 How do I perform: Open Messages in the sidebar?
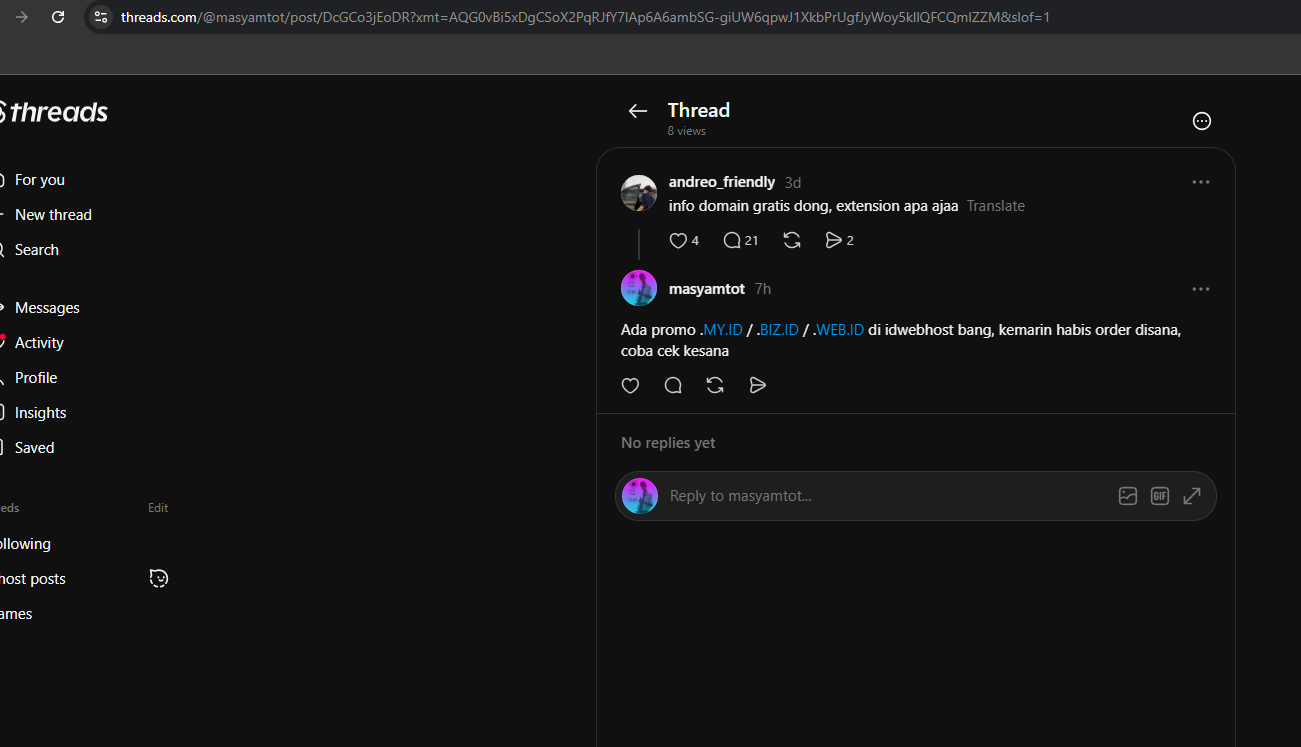click(x=47, y=308)
